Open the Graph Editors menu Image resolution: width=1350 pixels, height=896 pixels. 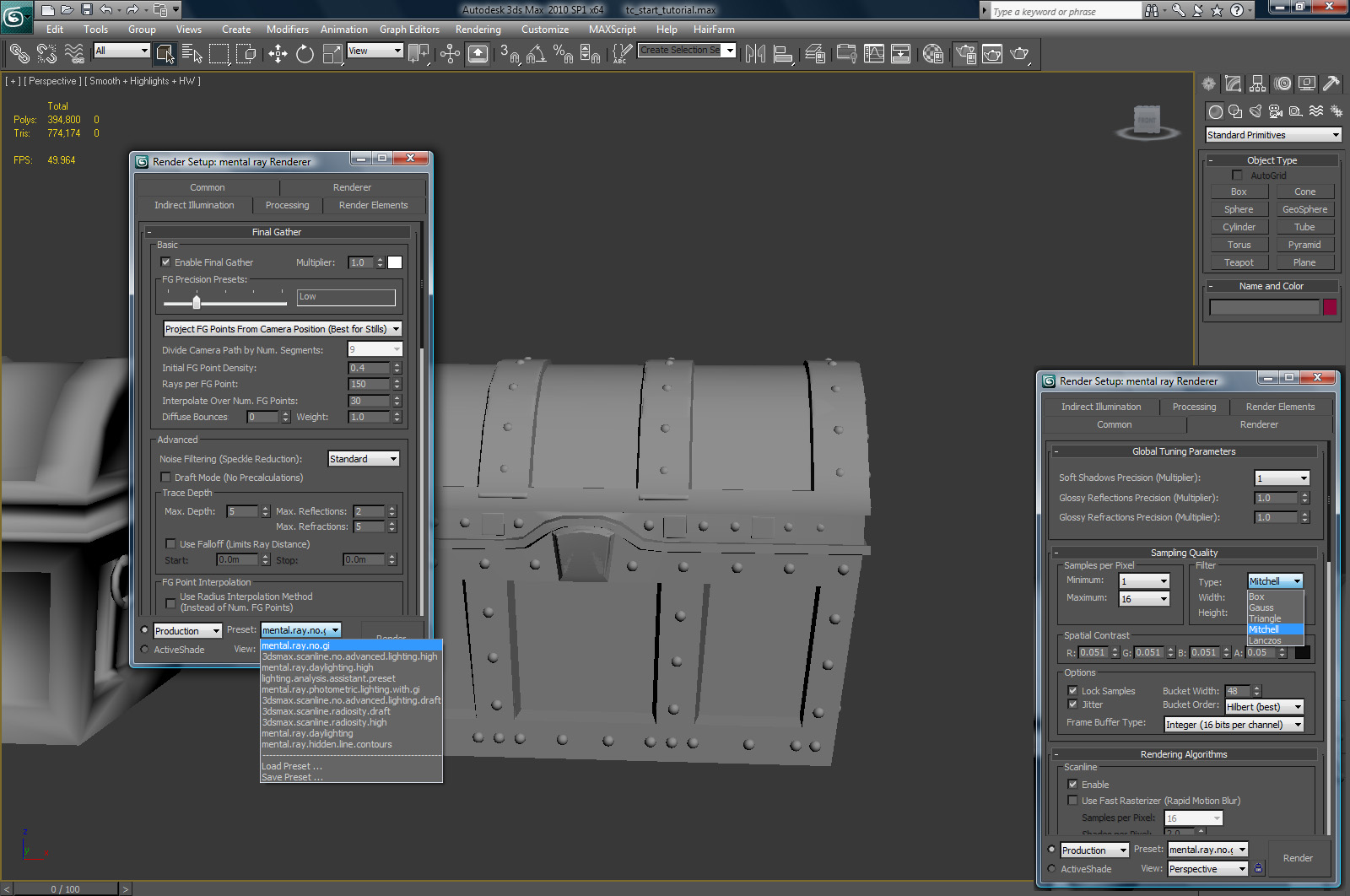click(409, 29)
